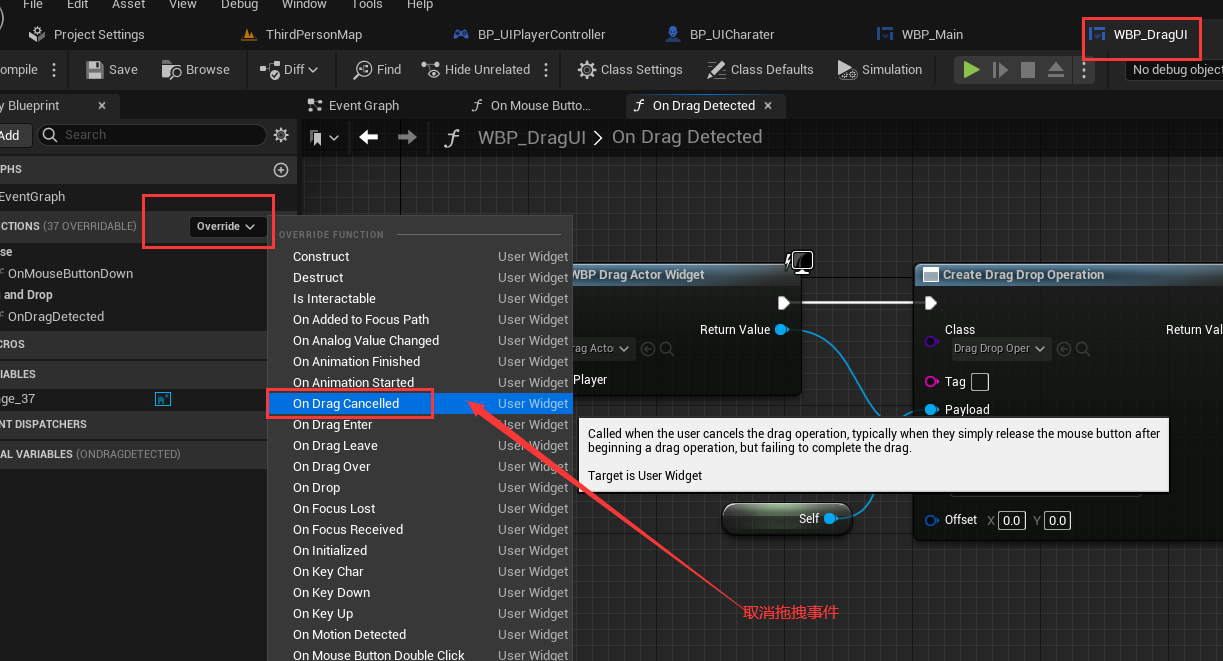Open the No debug object selector
This screenshot has width=1223, height=661.
click(1175, 70)
